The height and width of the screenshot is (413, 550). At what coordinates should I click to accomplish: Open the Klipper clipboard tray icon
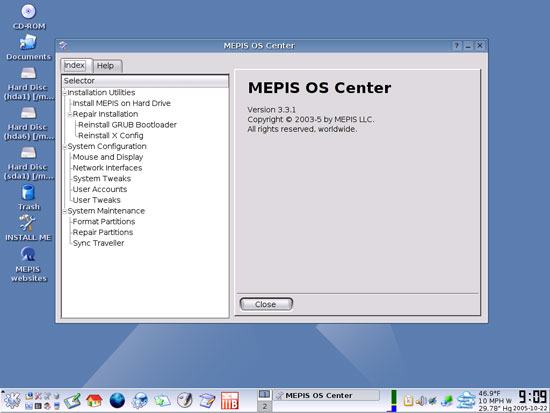408,400
